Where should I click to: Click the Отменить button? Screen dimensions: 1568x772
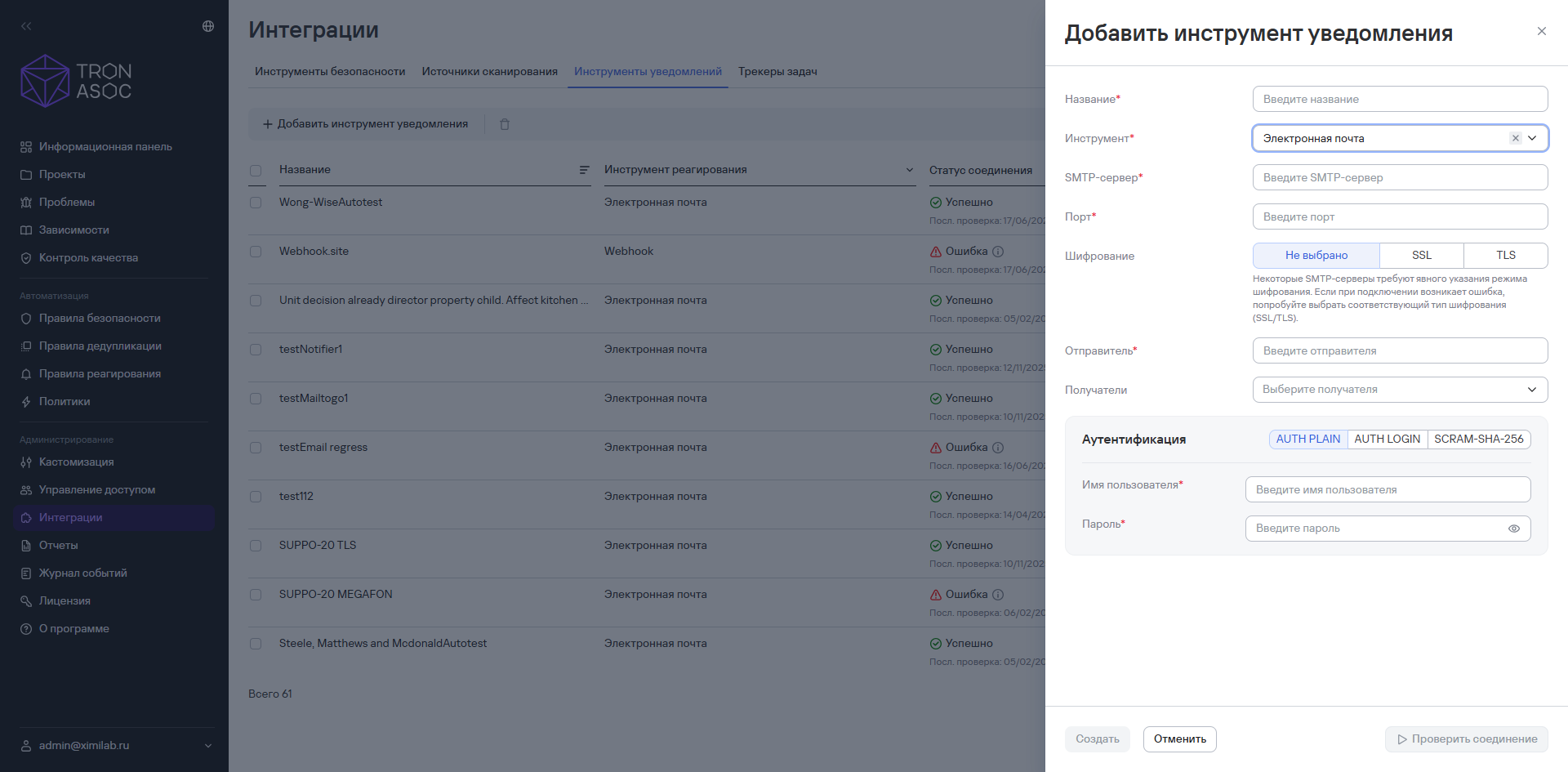click(1180, 739)
